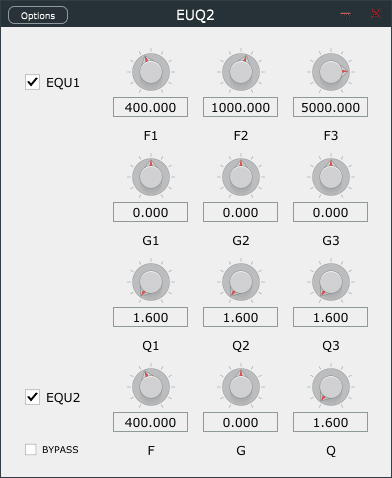
Task: Toggle the EQU1 checkbox
Action: click(32, 82)
